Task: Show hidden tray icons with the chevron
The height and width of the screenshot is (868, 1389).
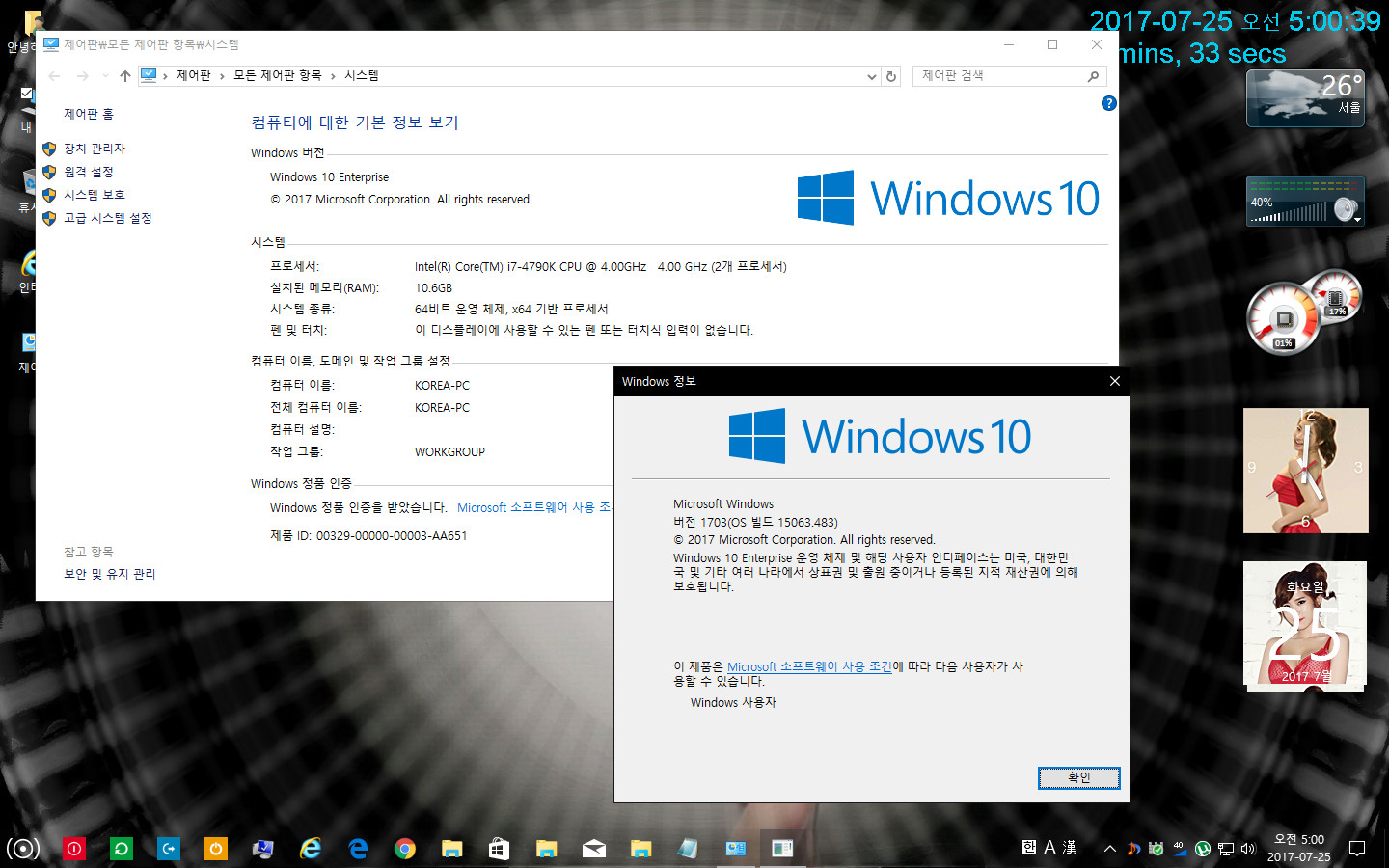Action: pyautogui.click(x=1110, y=849)
